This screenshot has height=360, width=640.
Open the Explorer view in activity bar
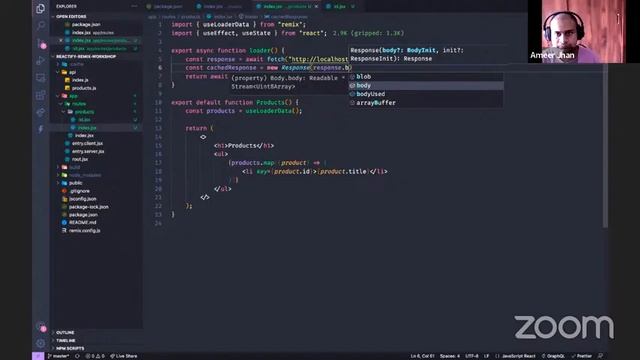tap(40, 8)
